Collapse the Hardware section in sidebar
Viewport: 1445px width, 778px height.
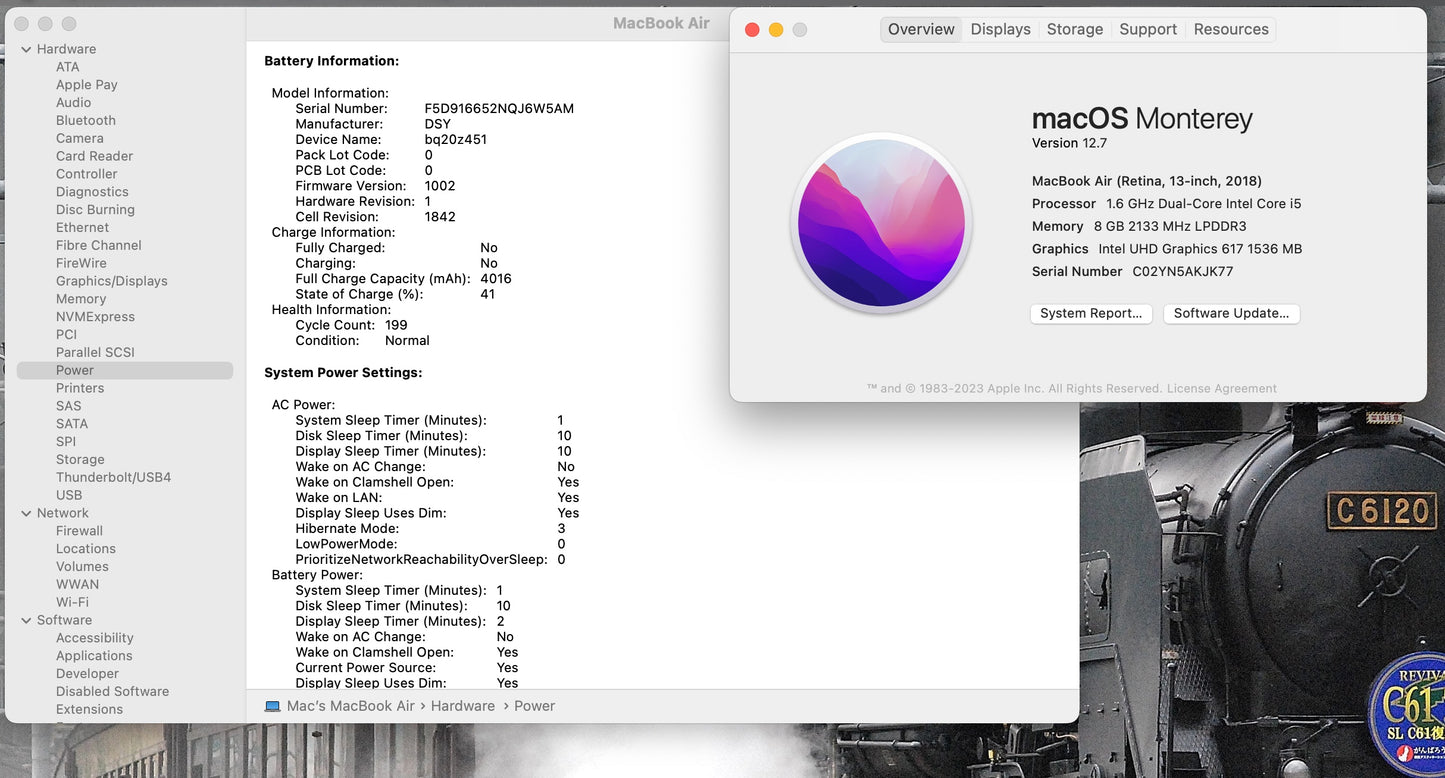click(x=26, y=49)
